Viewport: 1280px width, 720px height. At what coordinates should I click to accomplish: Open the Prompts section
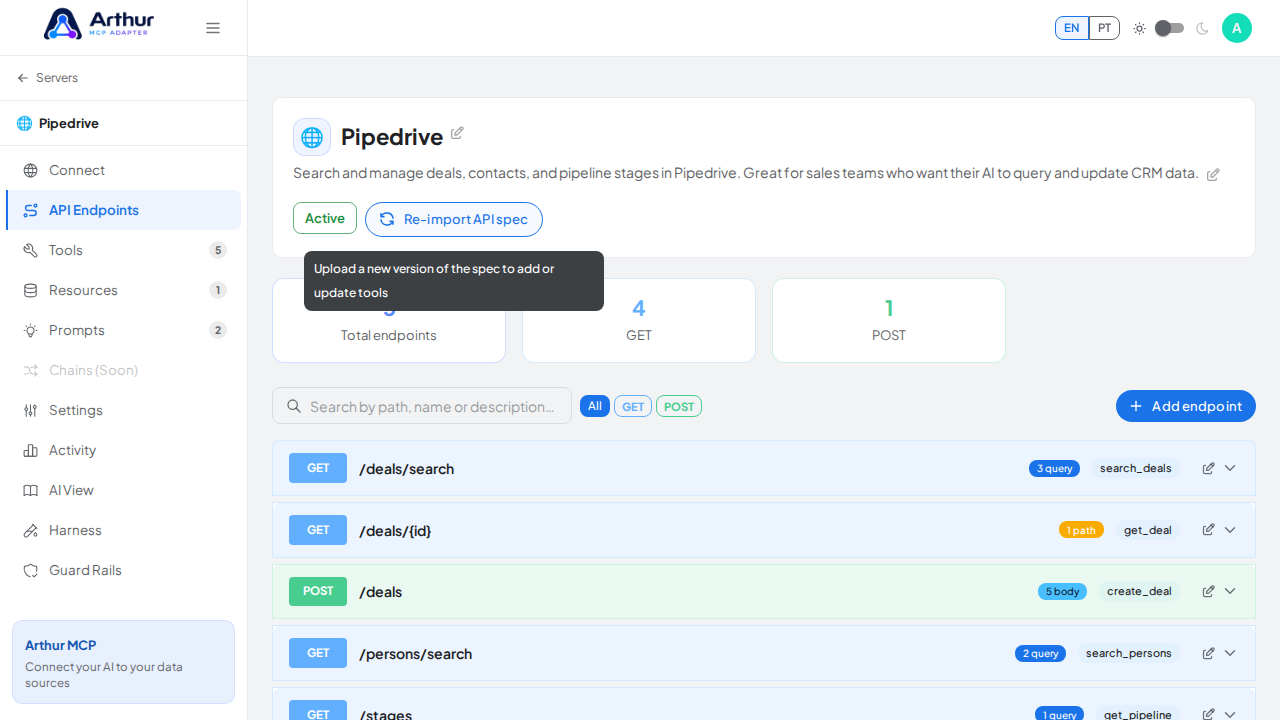(x=123, y=330)
